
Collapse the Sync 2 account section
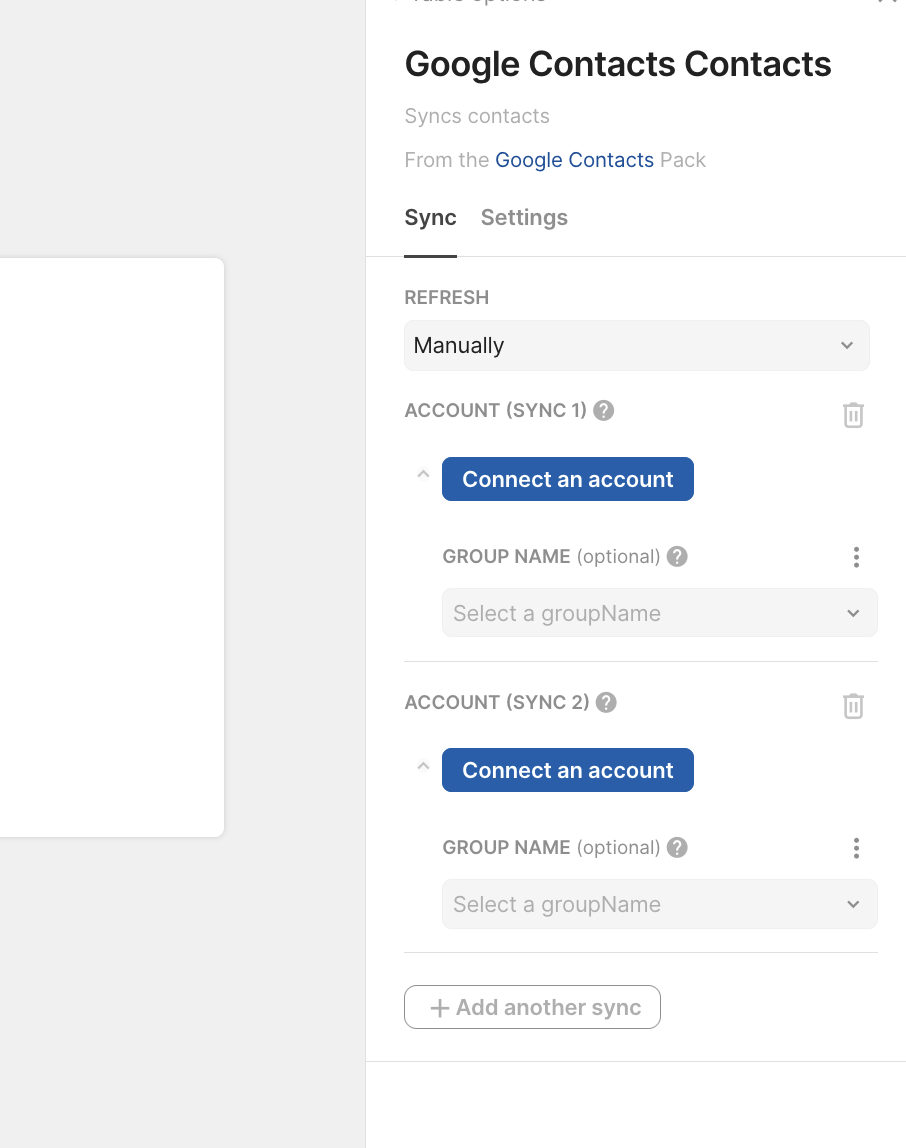pos(423,766)
